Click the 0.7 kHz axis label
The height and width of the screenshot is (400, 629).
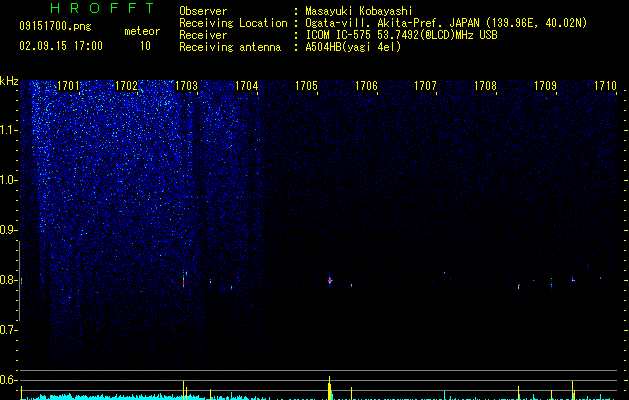point(8,330)
